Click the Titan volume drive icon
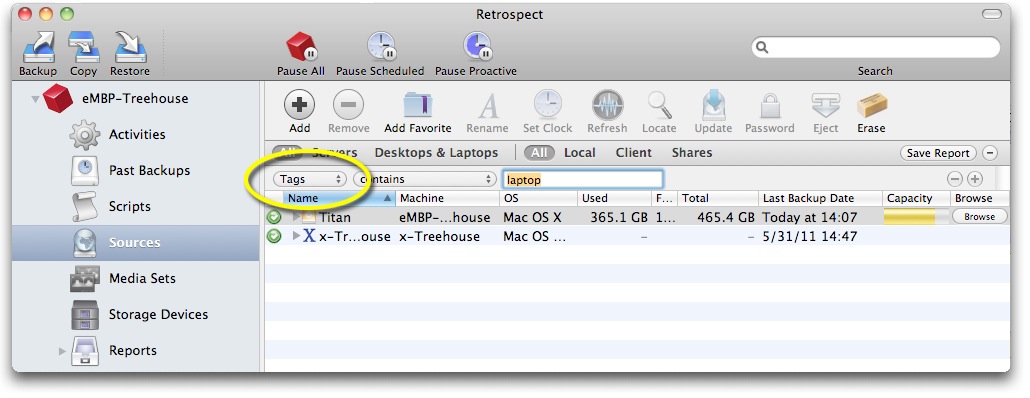1030x398 pixels. tap(309, 217)
